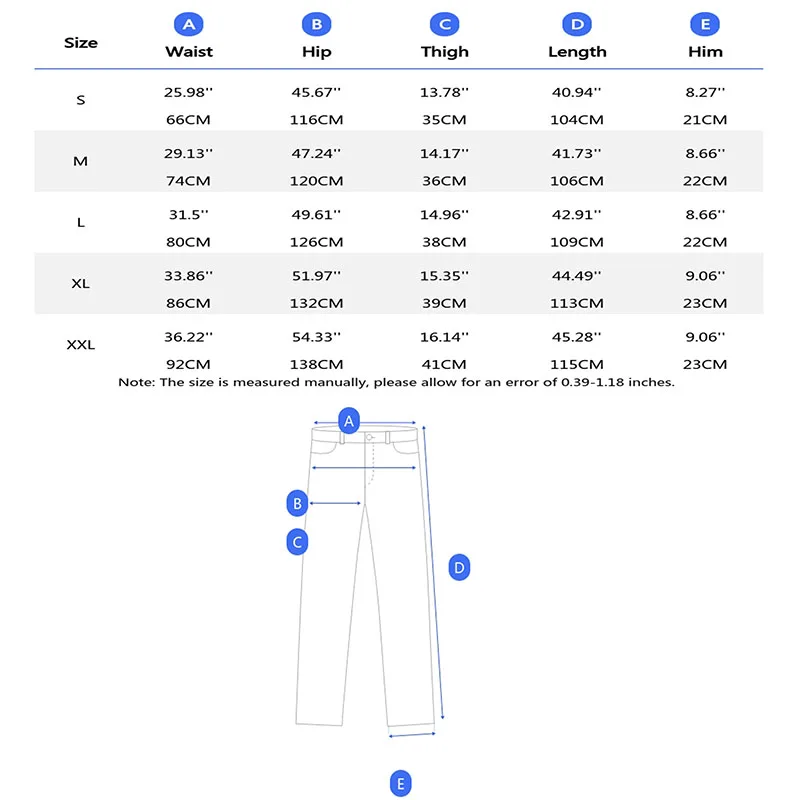Viewport: 800px width, 800px height.
Task: Click the B badge above Hip
Action: click(x=316, y=25)
